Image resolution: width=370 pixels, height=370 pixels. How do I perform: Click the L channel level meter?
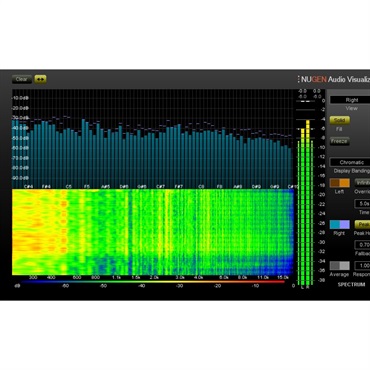pos(303,208)
